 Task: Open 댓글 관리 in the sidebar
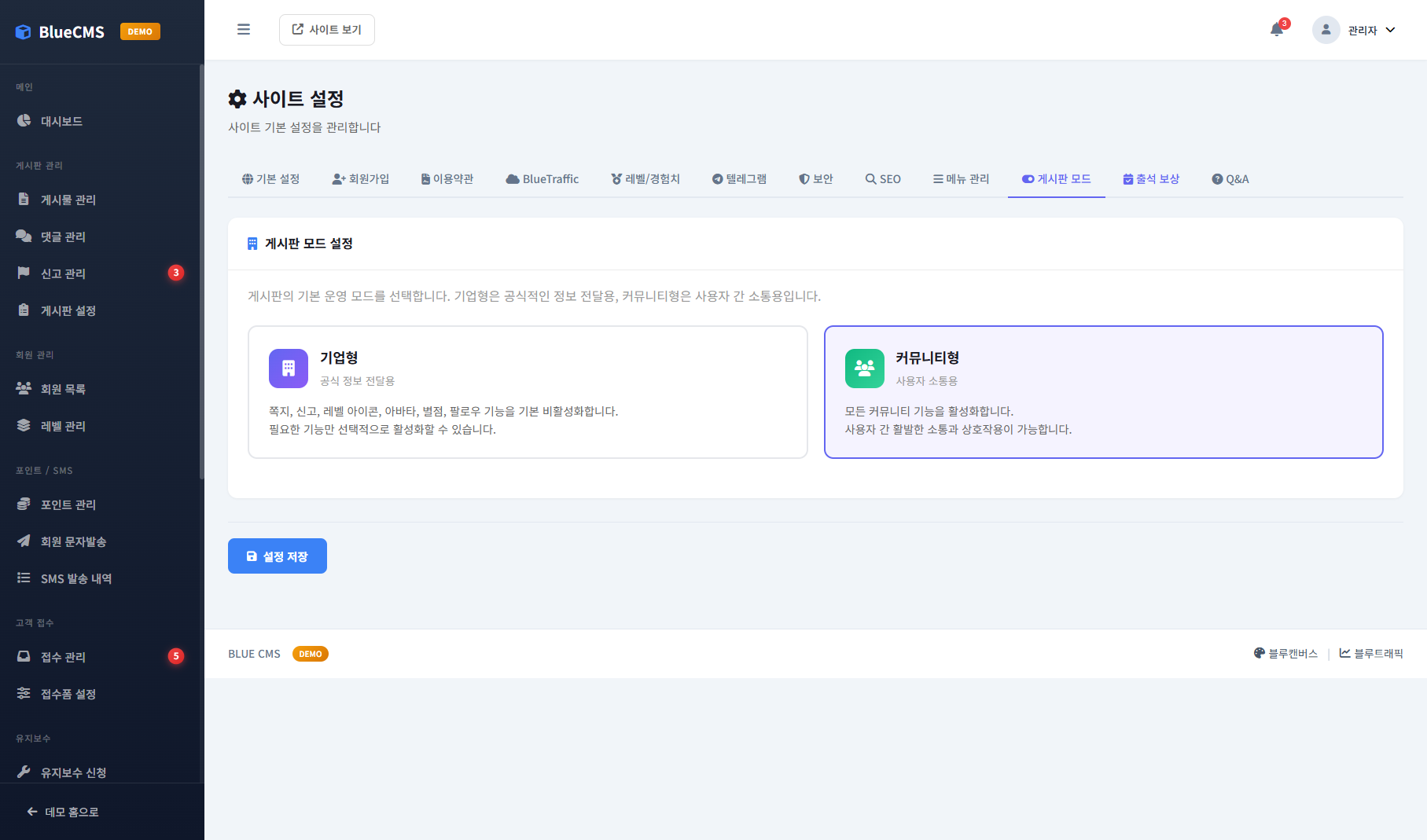pos(63,236)
